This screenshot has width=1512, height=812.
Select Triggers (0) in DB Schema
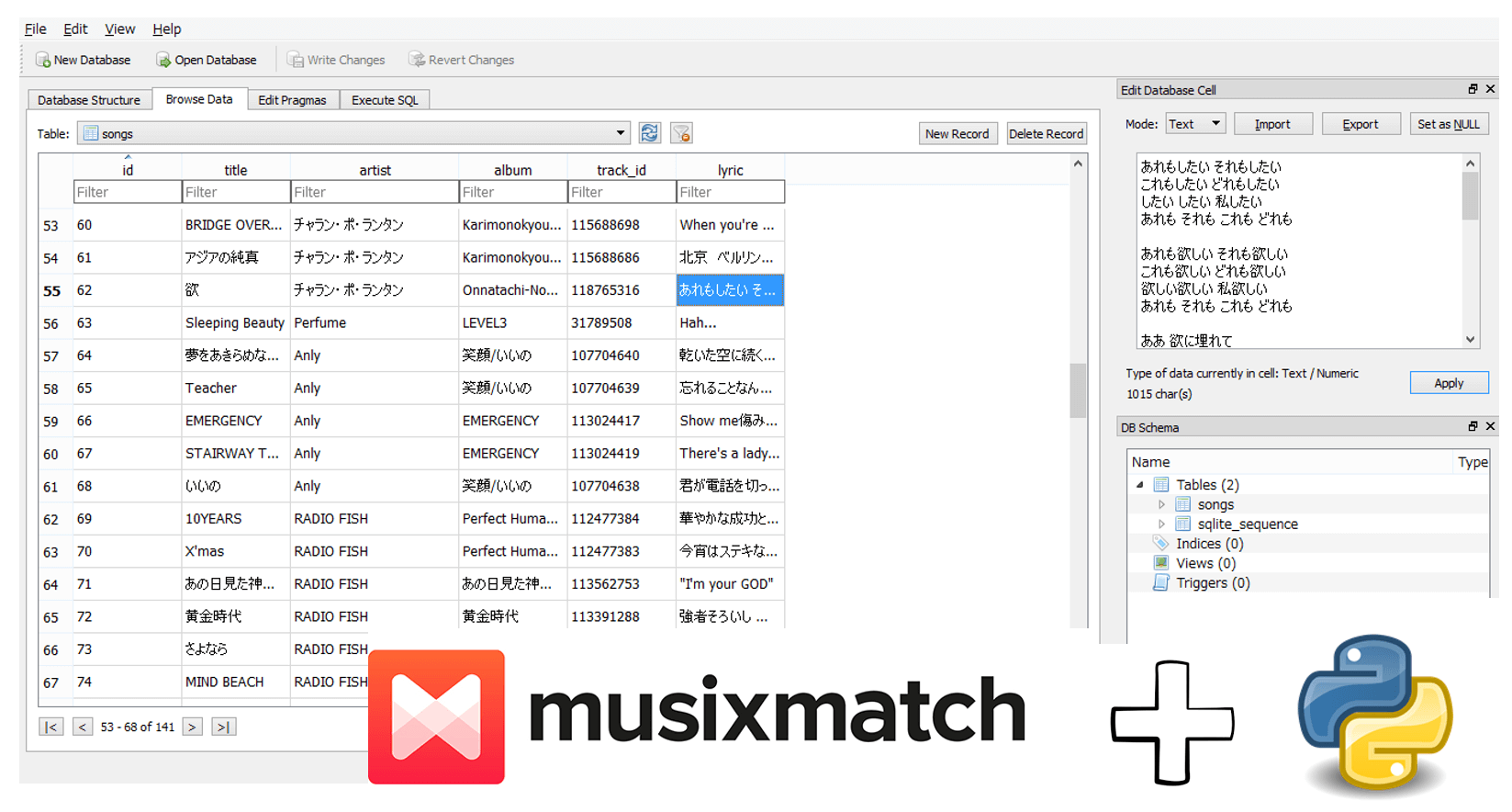coord(1213,582)
